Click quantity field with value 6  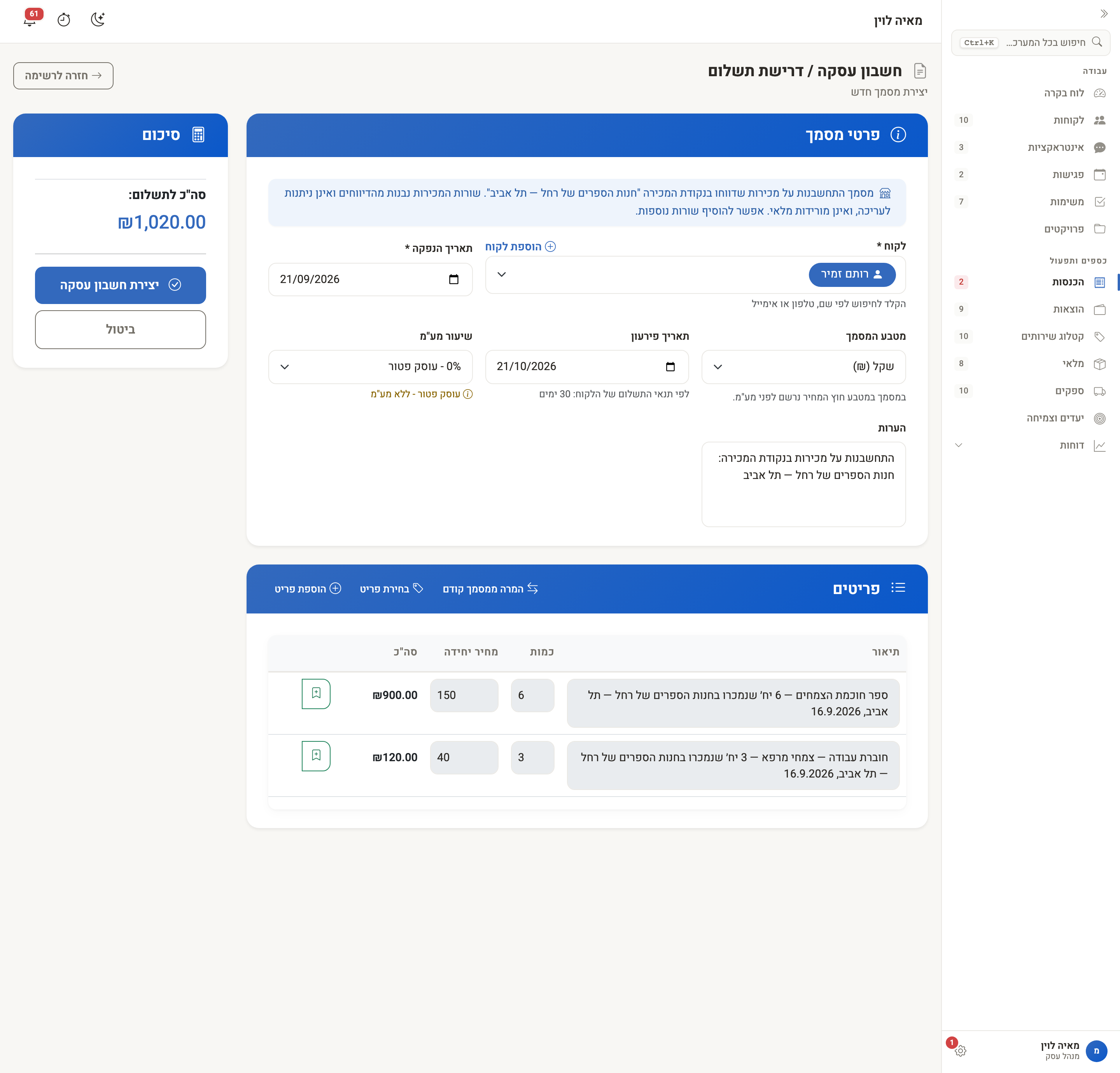[532, 696]
